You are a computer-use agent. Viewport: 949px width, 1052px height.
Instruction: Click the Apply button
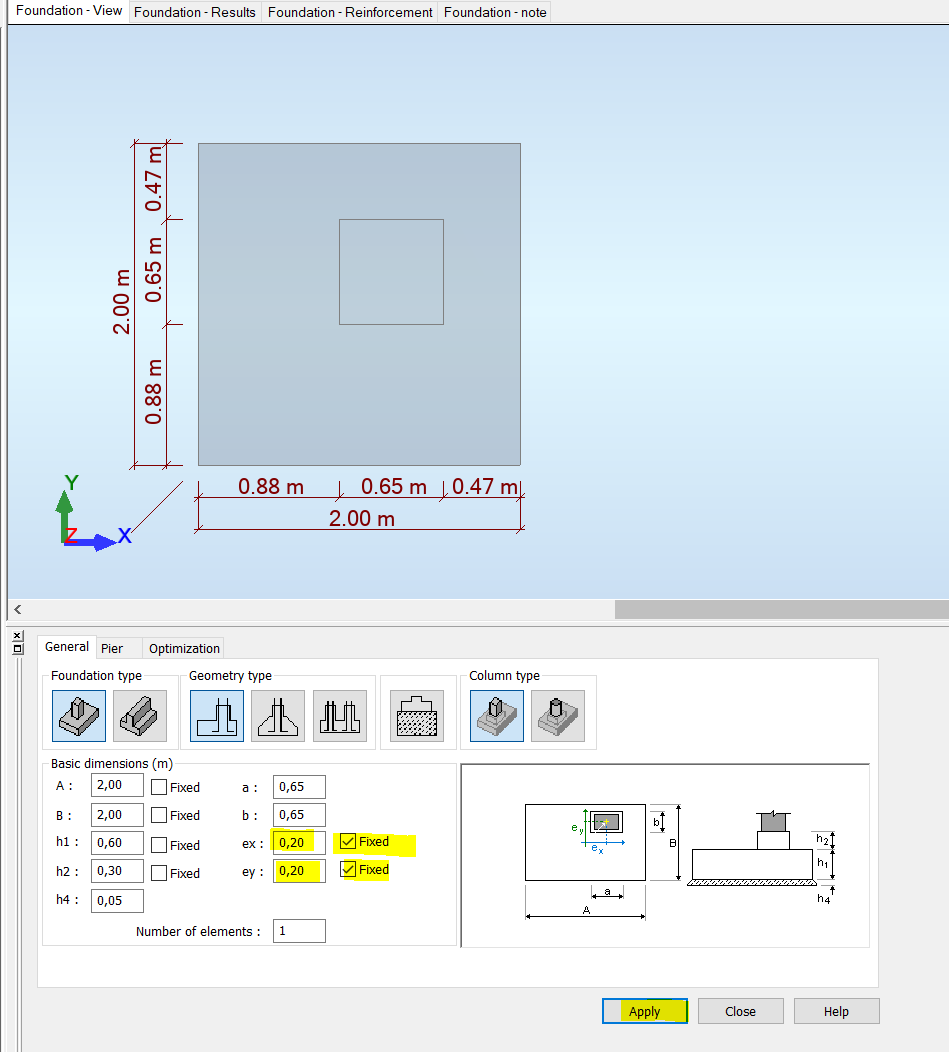(x=644, y=1011)
